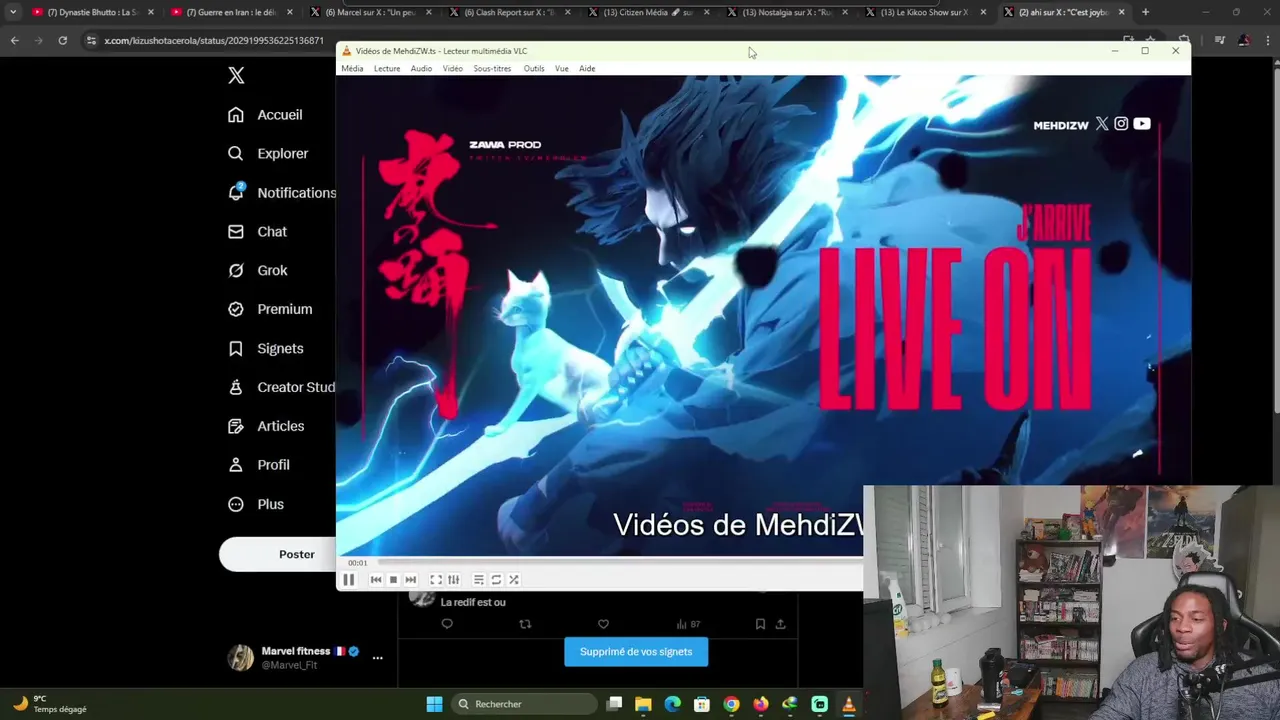The image size is (1280, 720).
Task: Reply to the 'La redif est ou' post
Action: tap(447, 624)
